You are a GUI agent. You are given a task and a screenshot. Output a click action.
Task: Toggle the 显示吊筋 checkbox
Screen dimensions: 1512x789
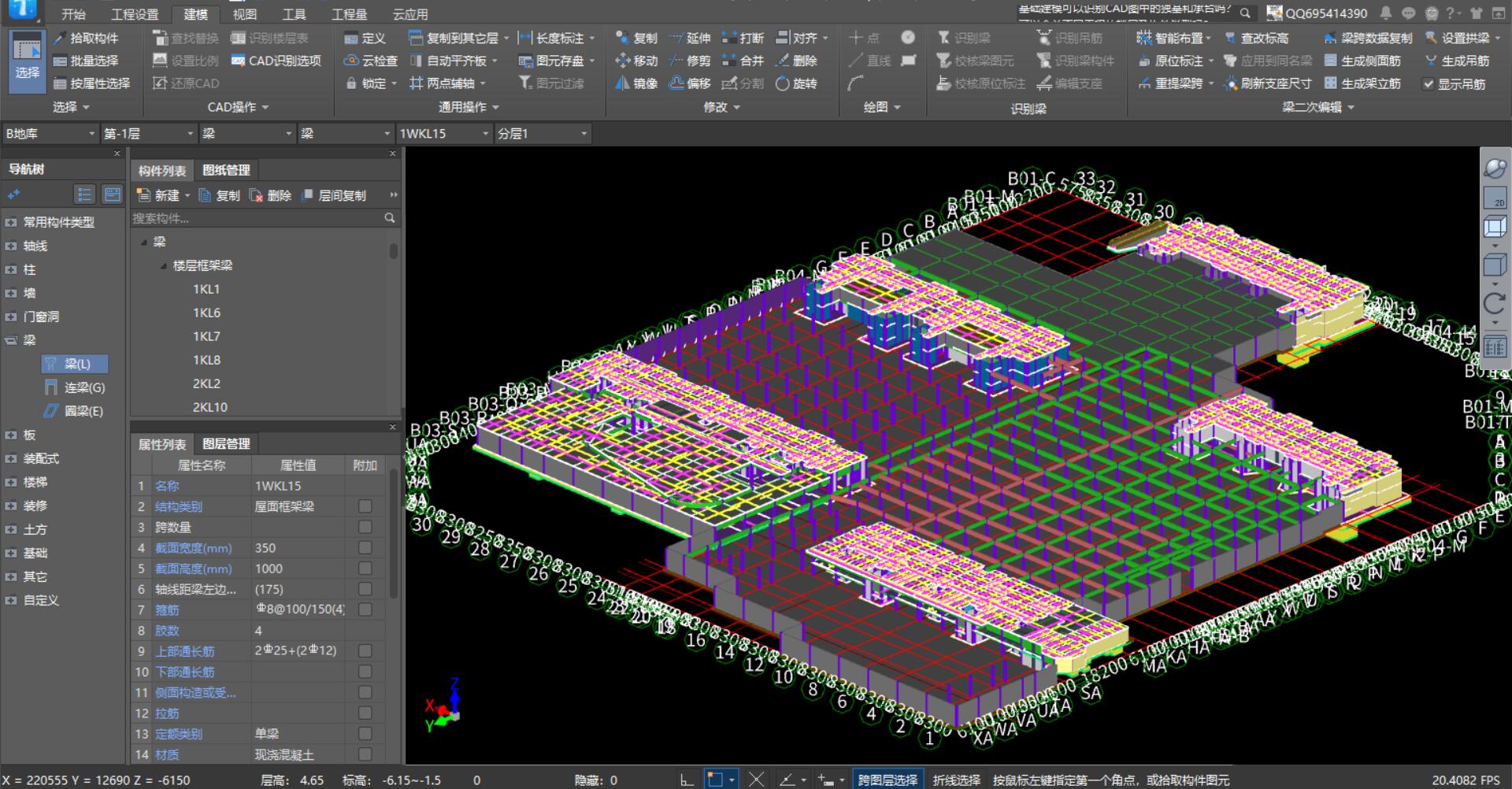[1429, 84]
